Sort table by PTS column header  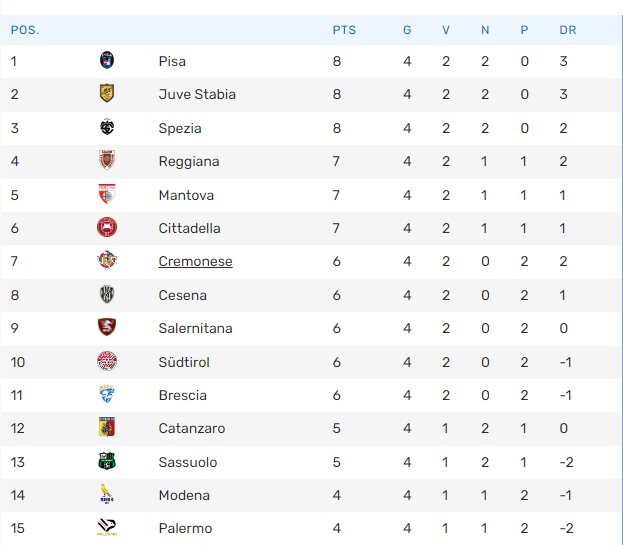[344, 30]
